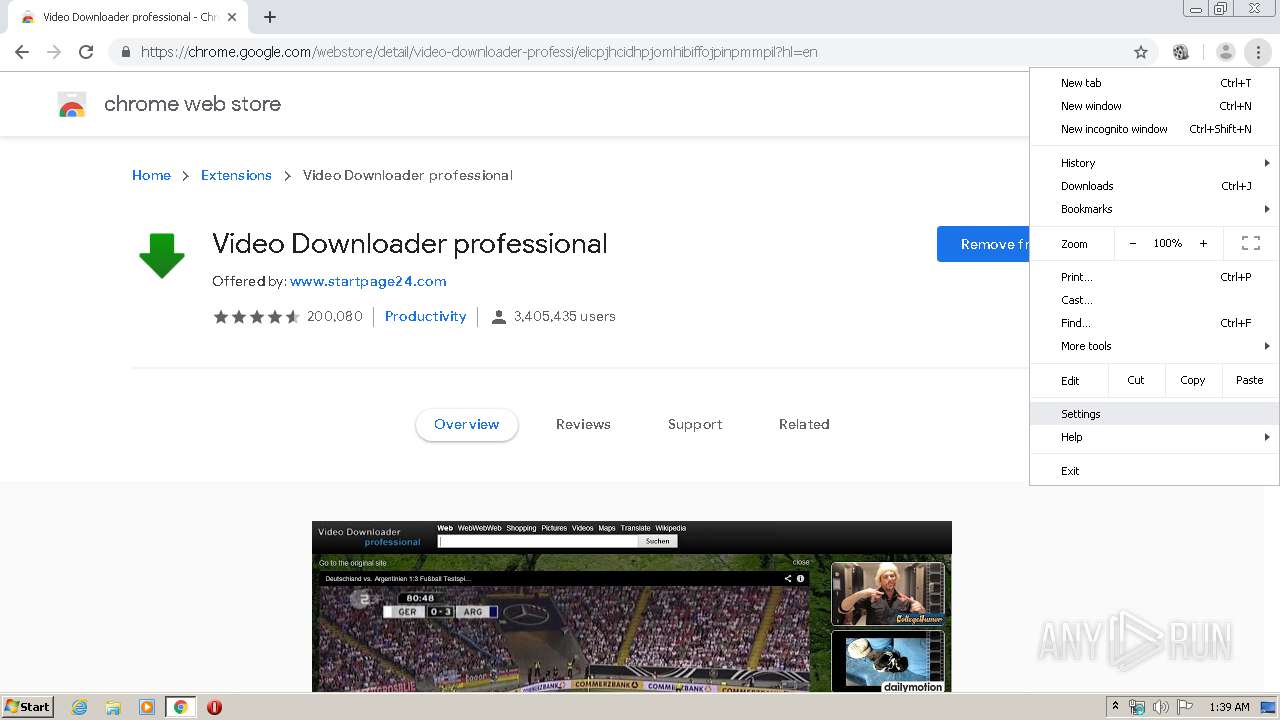Viewport: 1280px width, 720px height.
Task: Select New tab from the menu
Action: pos(1154,83)
